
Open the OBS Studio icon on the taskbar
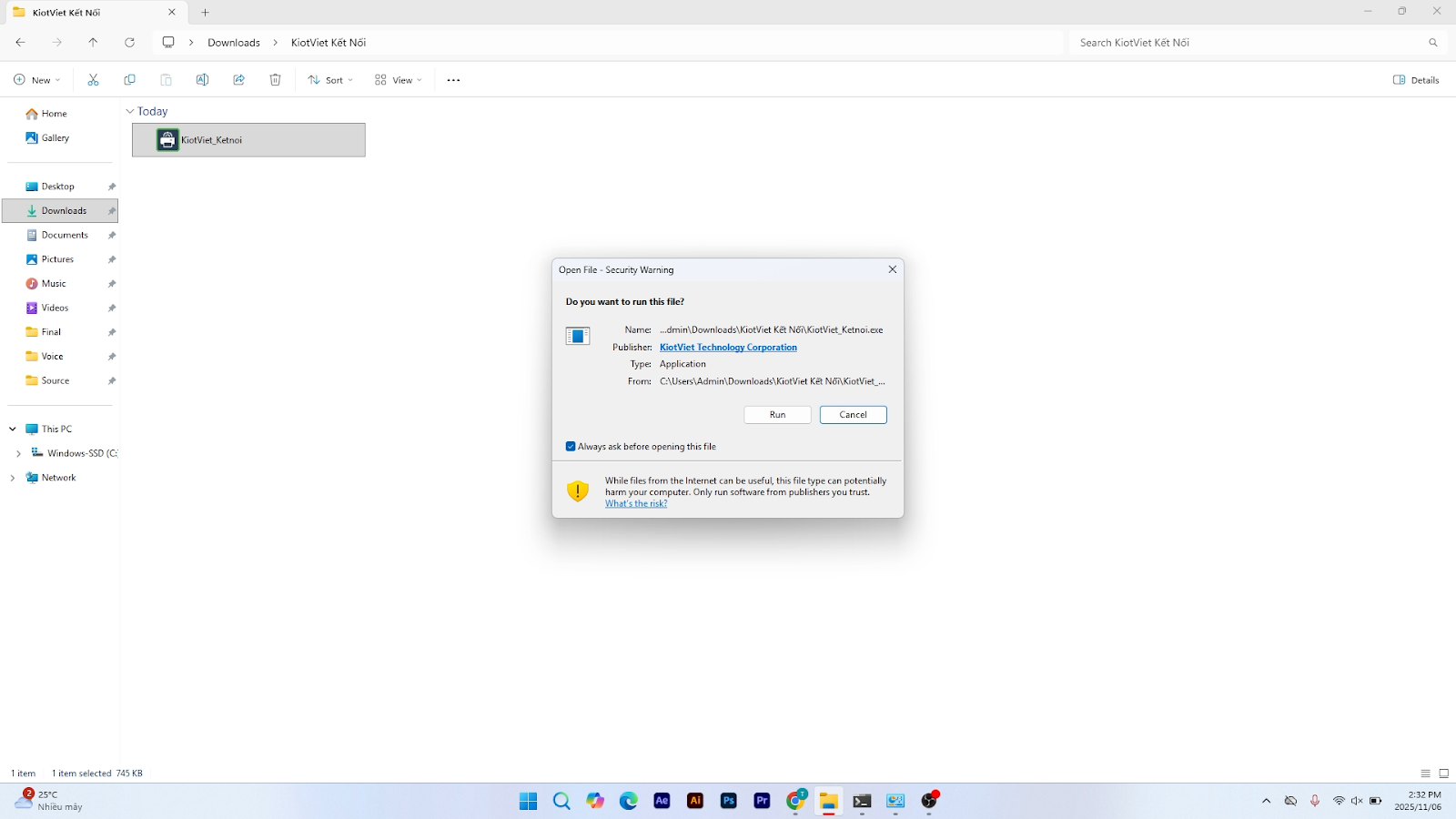coord(929,801)
